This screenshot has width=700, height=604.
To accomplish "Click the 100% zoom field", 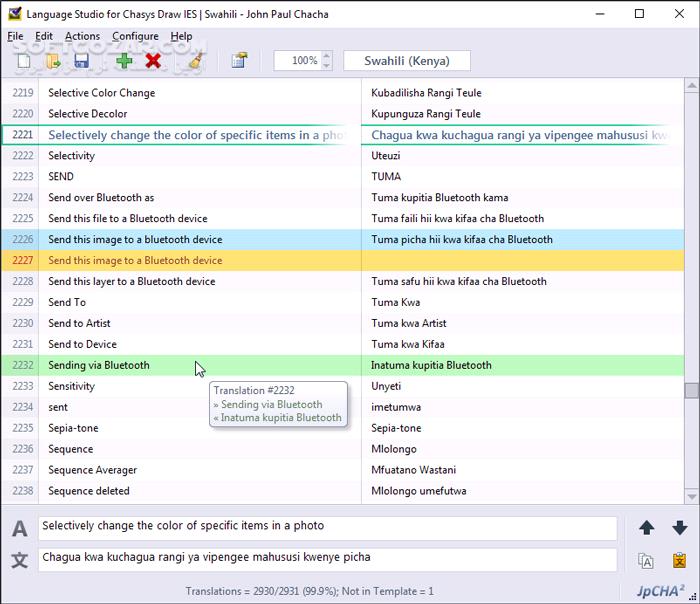I will (298, 61).
